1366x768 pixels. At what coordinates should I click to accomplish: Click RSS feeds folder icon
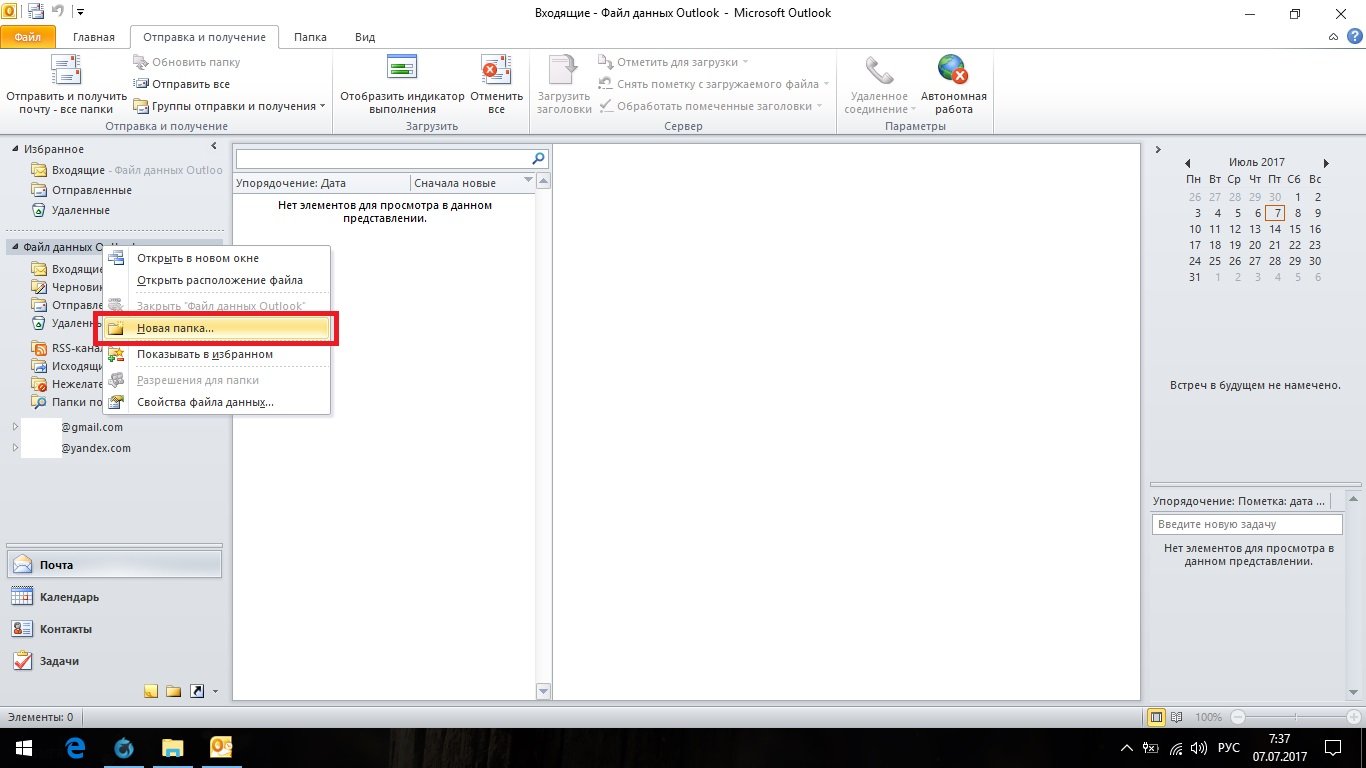pyautogui.click(x=39, y=349)
